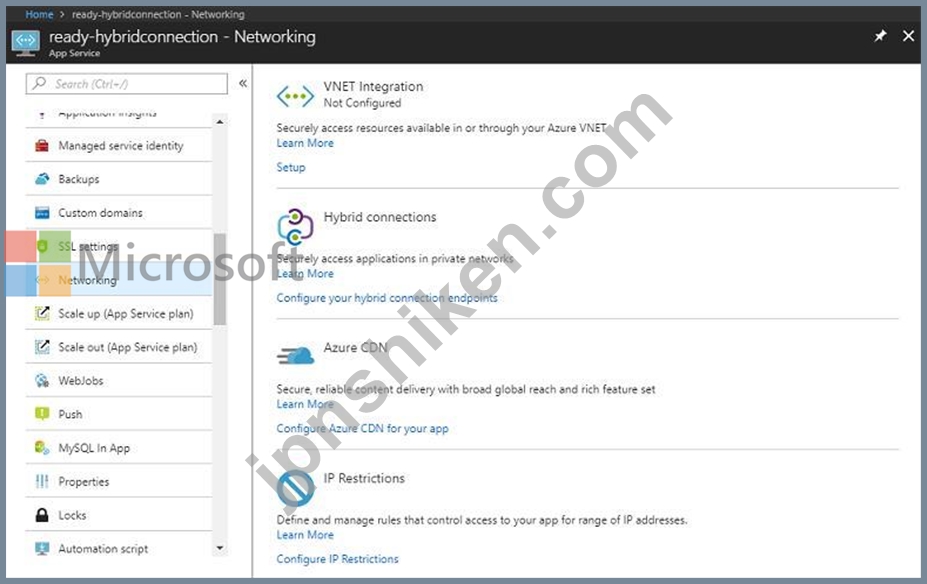Click the IP Restrictions heading
This screenshot has height=584, width=927.
(364, 478)
